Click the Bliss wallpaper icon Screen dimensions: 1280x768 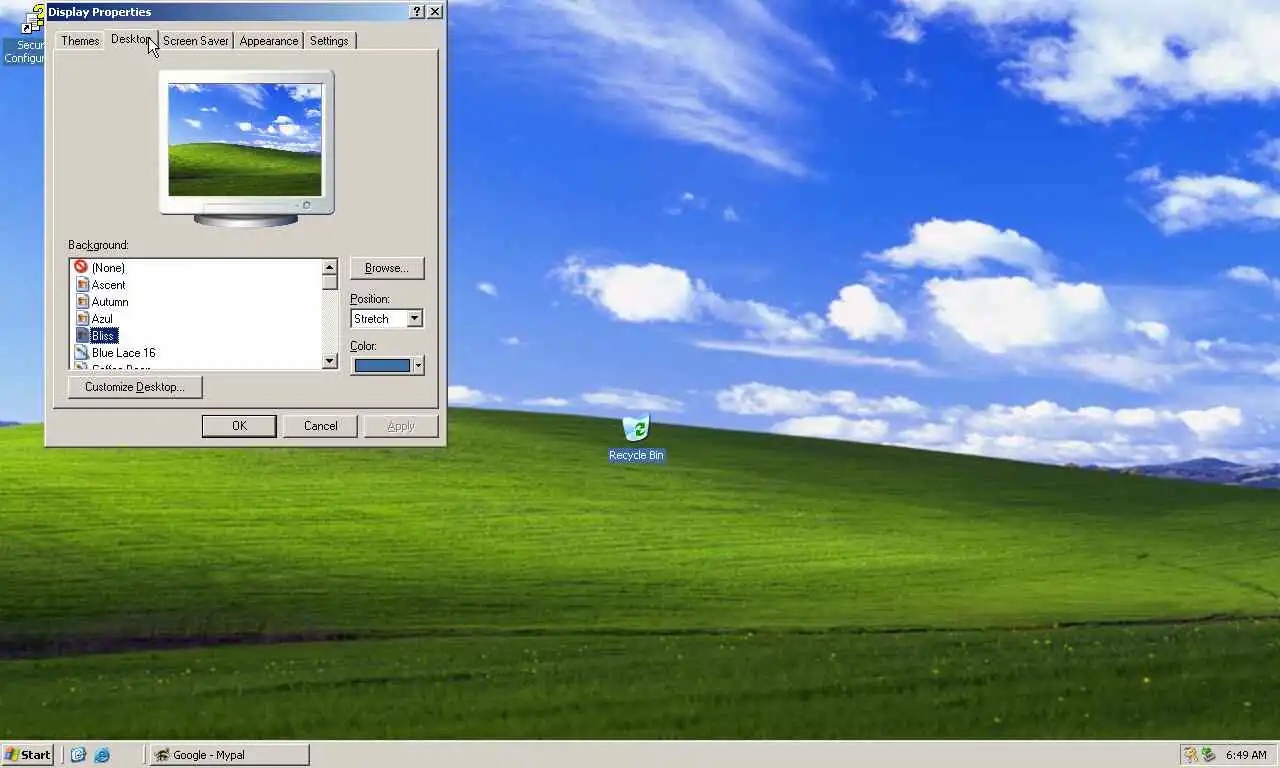click(x=82, y=335)
